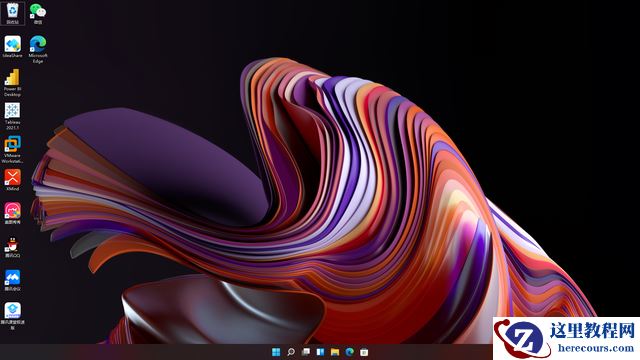Select the Recycle Bin desktop icon
The width and height of the screenshot is (640, 360).
(x=13, y=13)
